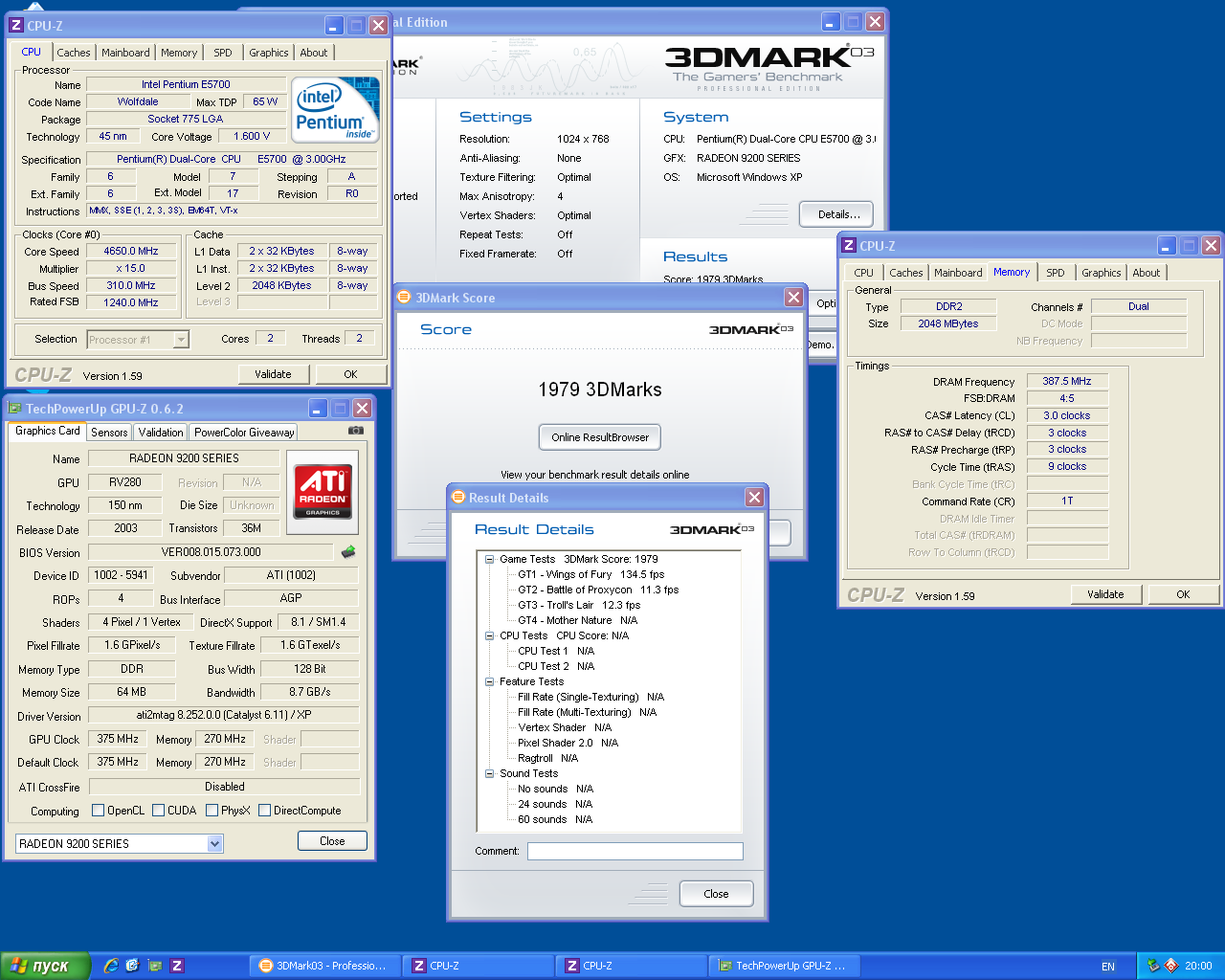The width and height of the screenshot is (1225, 980).
Task: Click the CPU-Z CPU window title icon
Action: pos(15,26)
